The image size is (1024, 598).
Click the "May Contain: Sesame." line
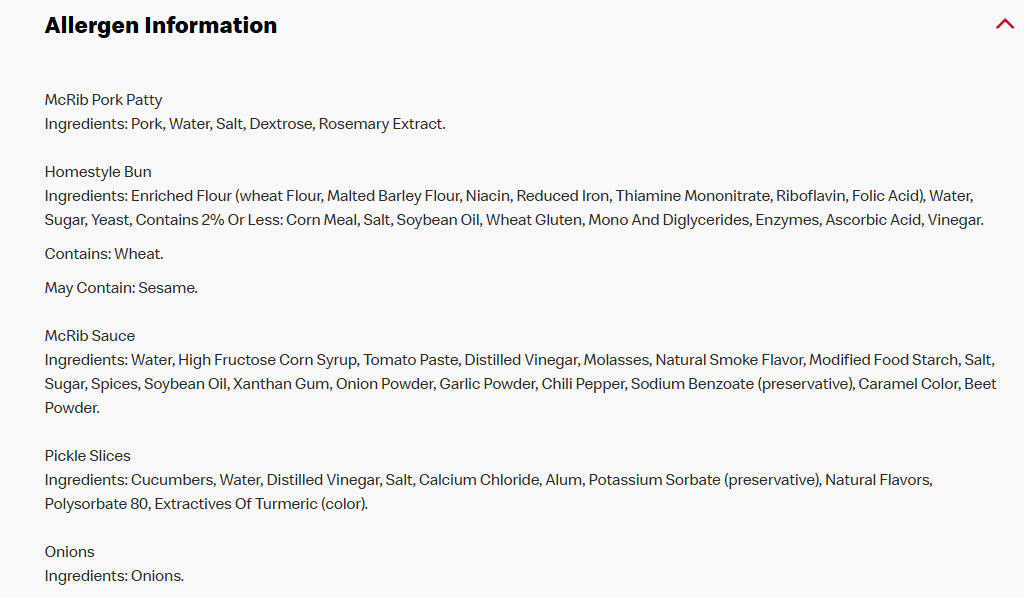click(x=121, y=288)
